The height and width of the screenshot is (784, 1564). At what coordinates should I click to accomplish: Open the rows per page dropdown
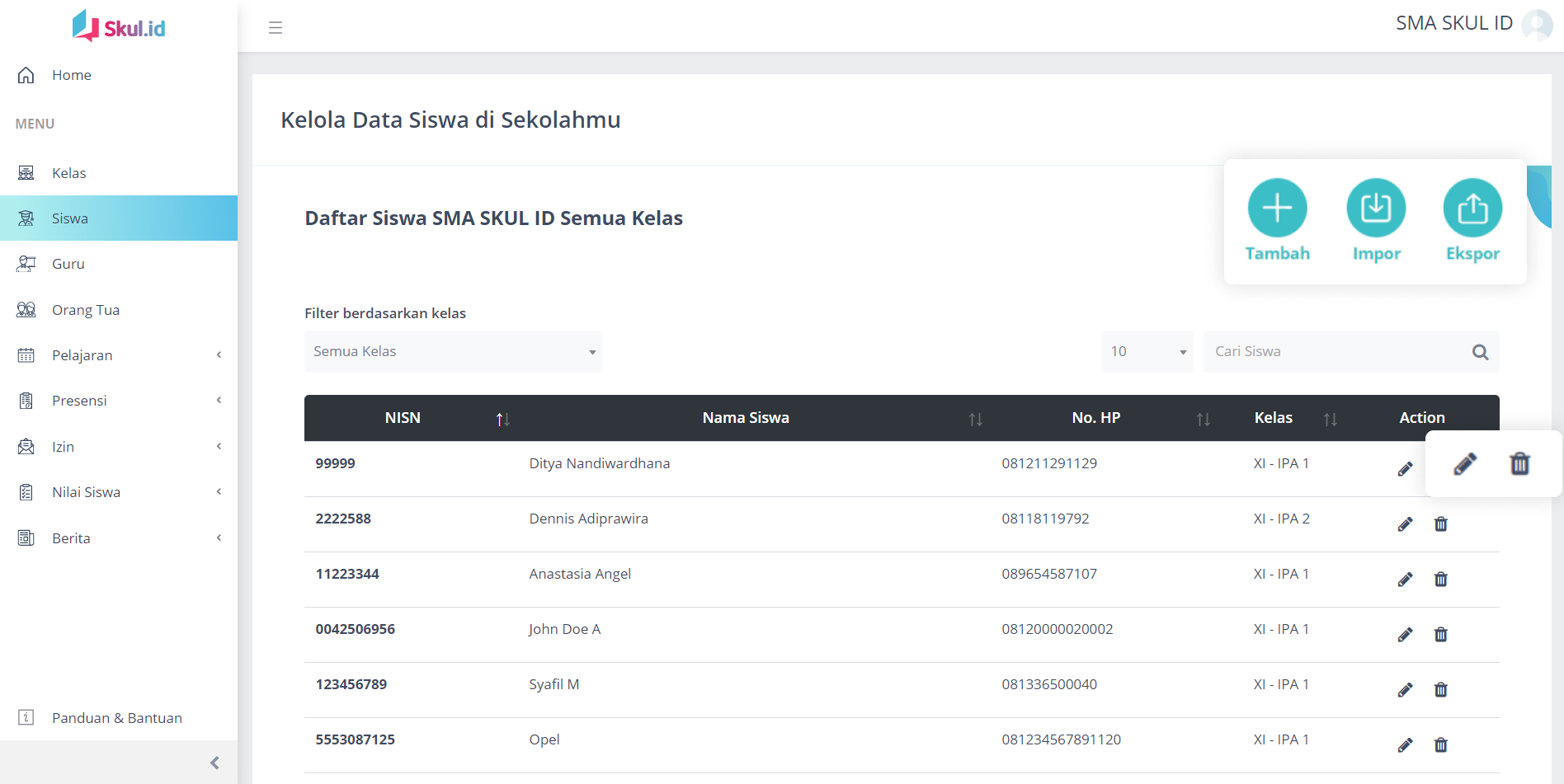click(1147, 352)
